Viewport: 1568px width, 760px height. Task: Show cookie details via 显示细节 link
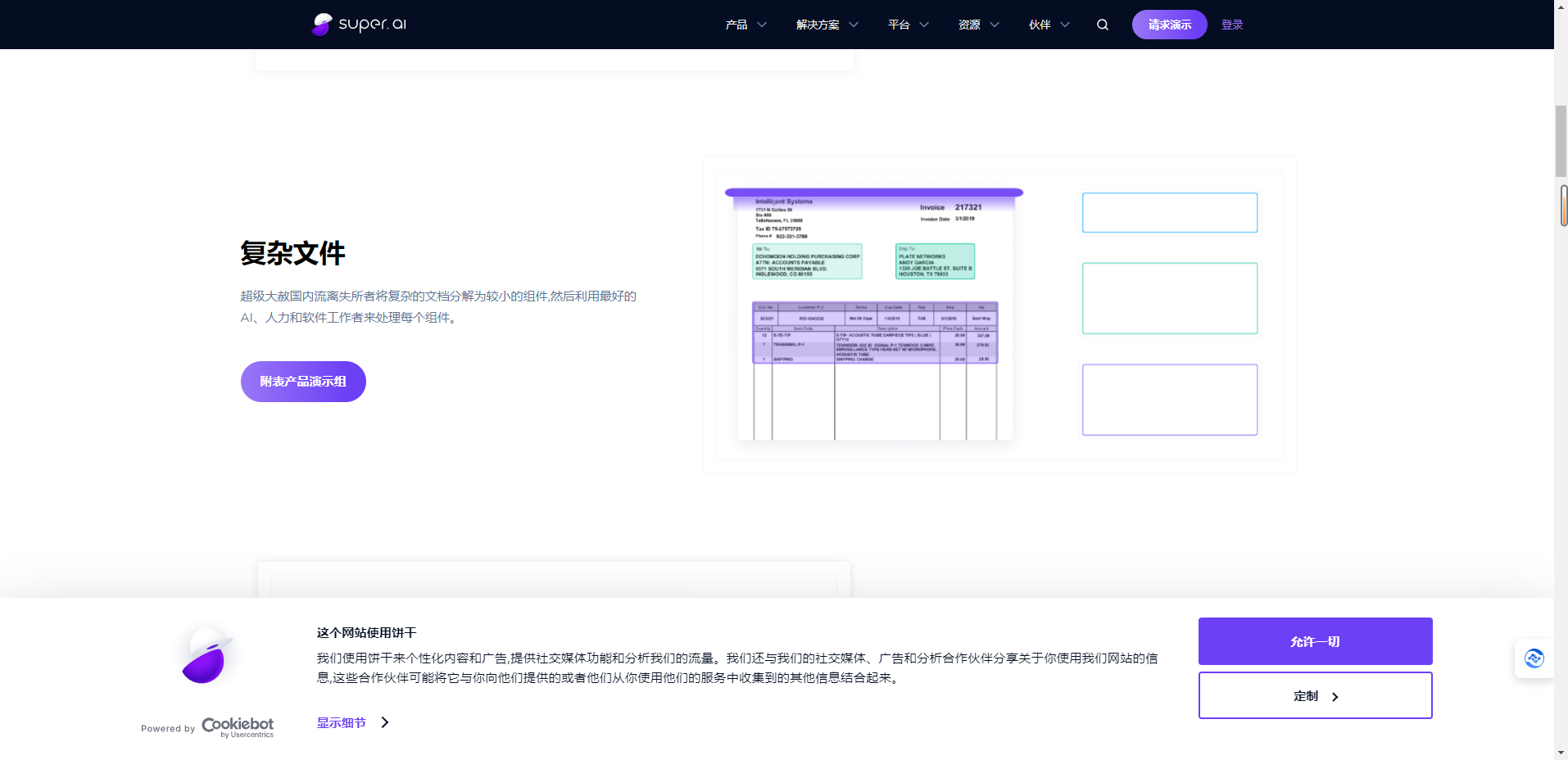(x=341, y=722)
